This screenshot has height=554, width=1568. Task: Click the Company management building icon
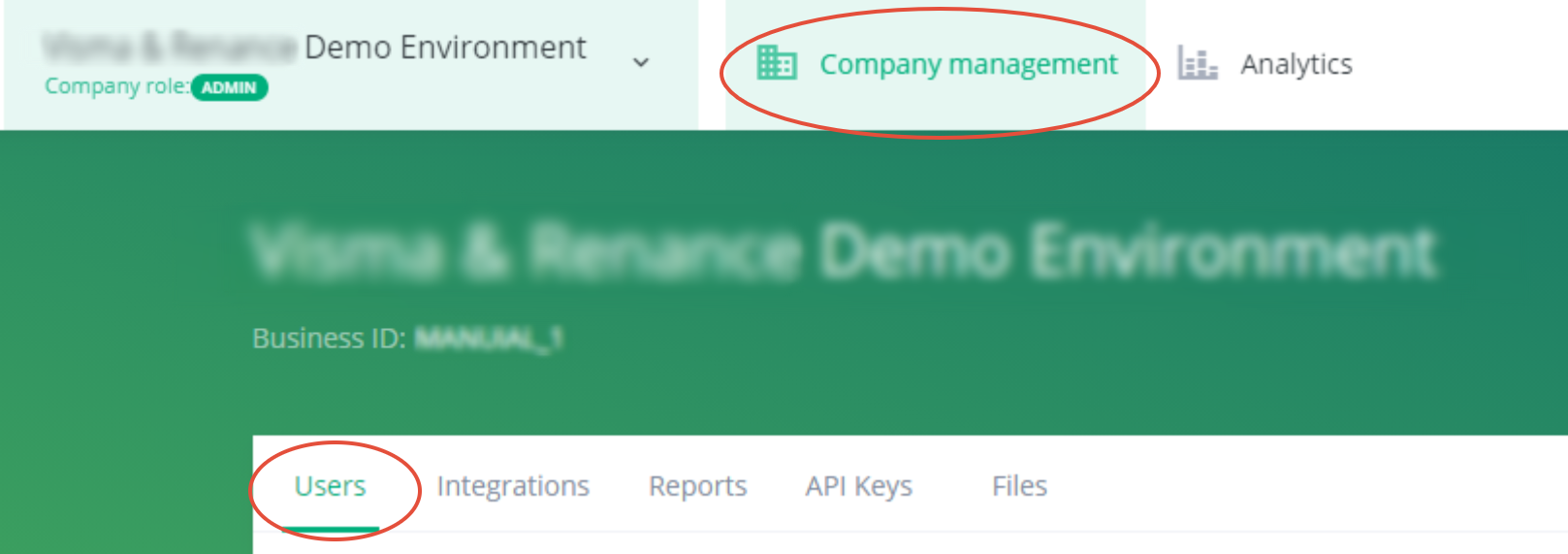(777, 63)
